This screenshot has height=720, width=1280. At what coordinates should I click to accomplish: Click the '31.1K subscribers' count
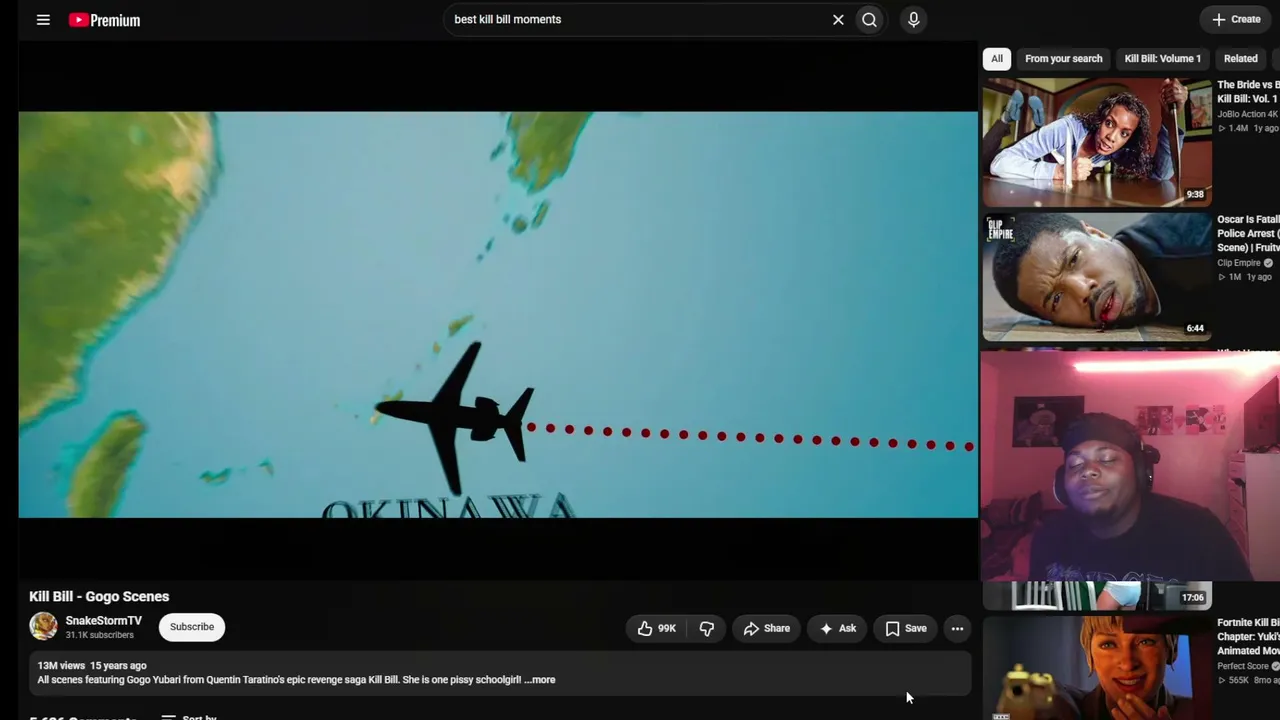pyautogui.click(x=100, y=636)
